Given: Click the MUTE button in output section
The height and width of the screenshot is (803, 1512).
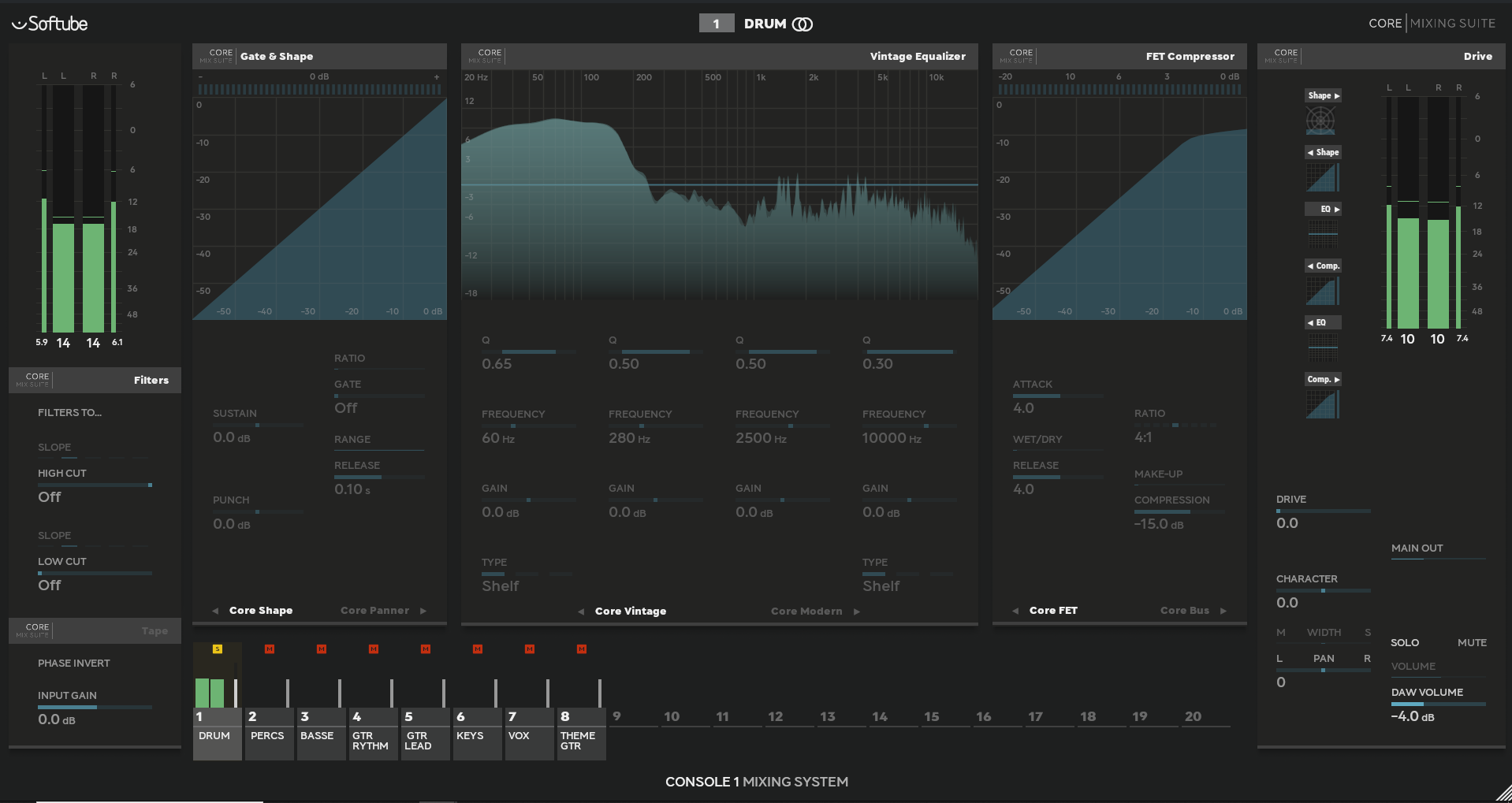Looking at the screenshot, I should (x=1472, y=643).
